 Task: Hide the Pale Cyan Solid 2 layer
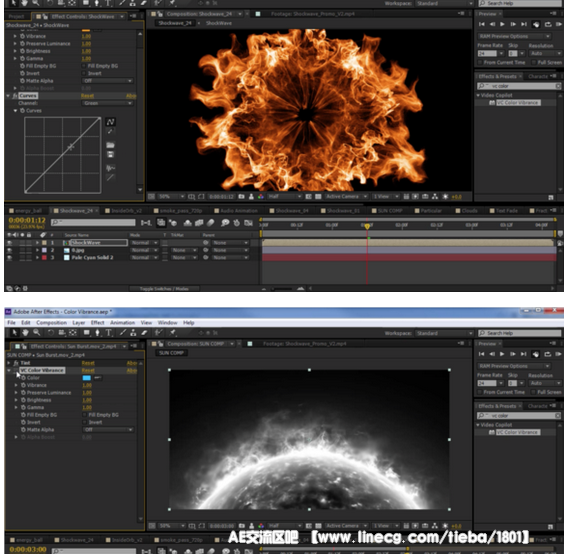click(9, 258)
